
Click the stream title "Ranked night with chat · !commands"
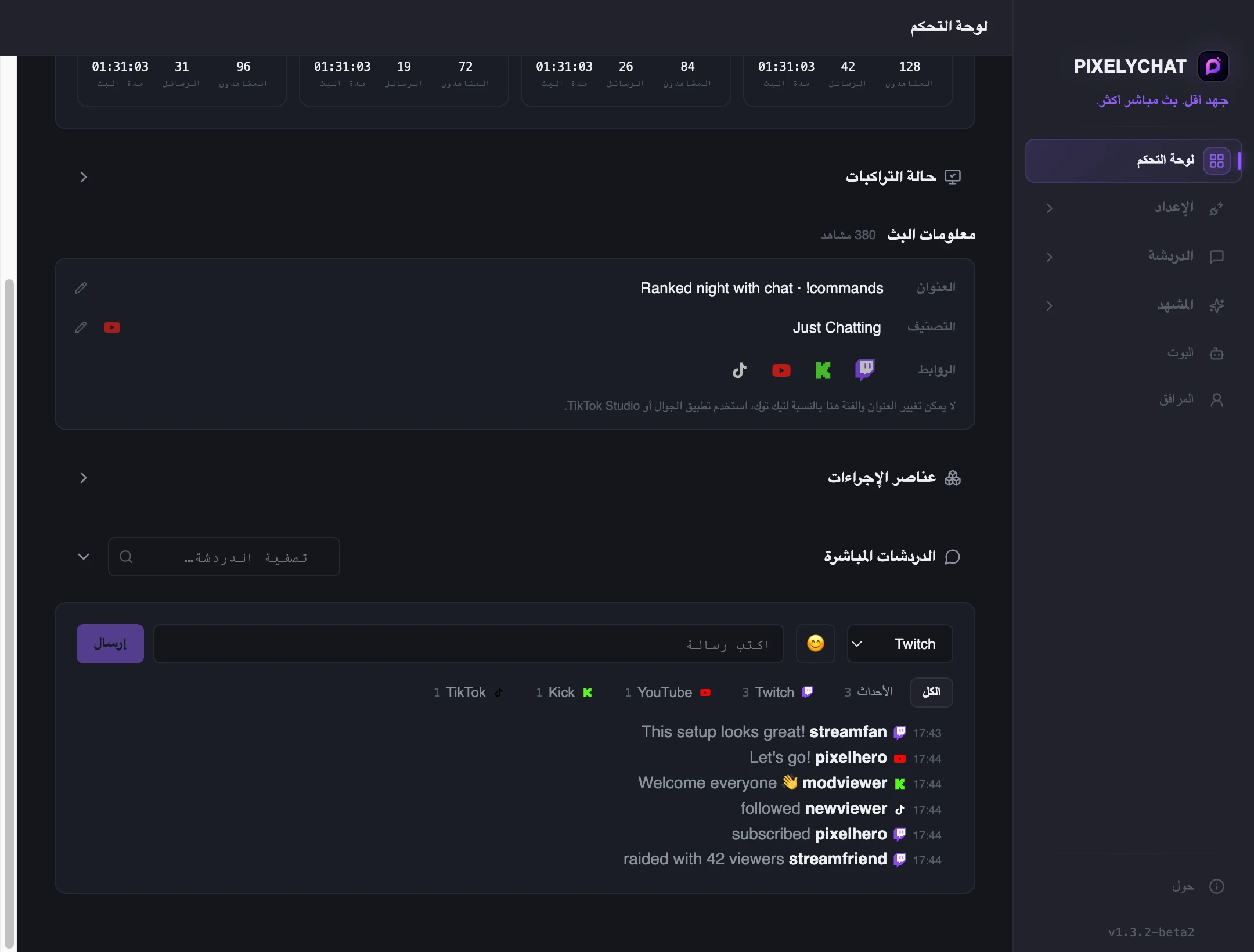tap(762, 288)
